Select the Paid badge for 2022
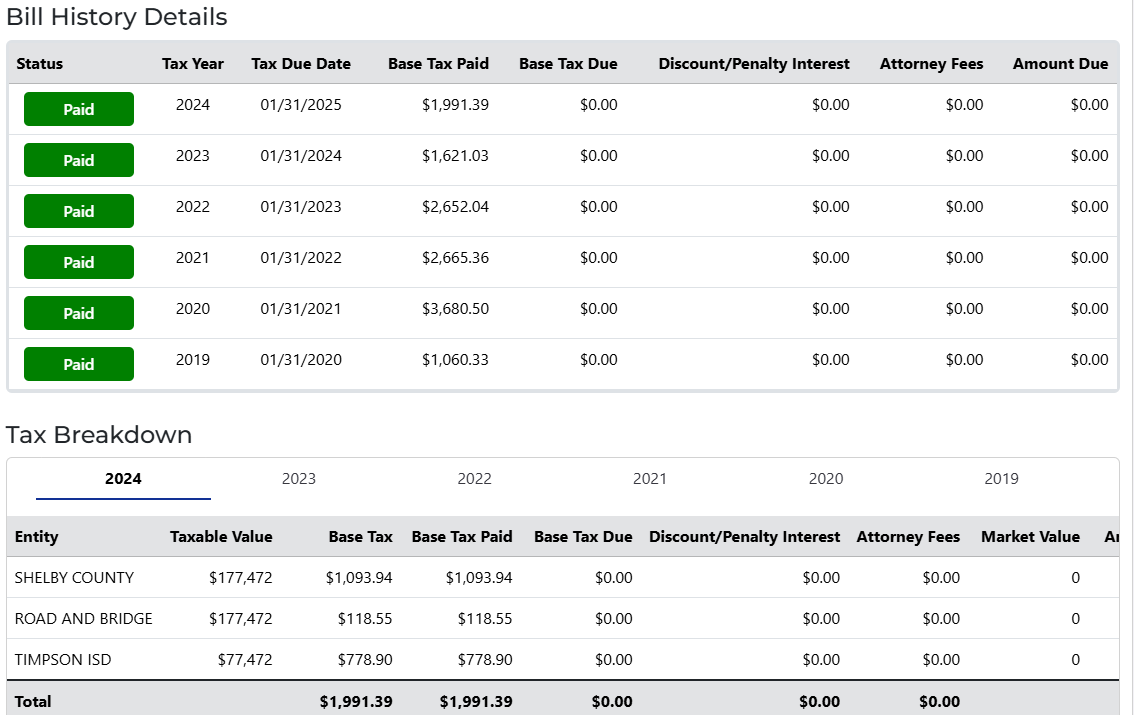This screenshot has width=1134, height=715. click(79, 211)
